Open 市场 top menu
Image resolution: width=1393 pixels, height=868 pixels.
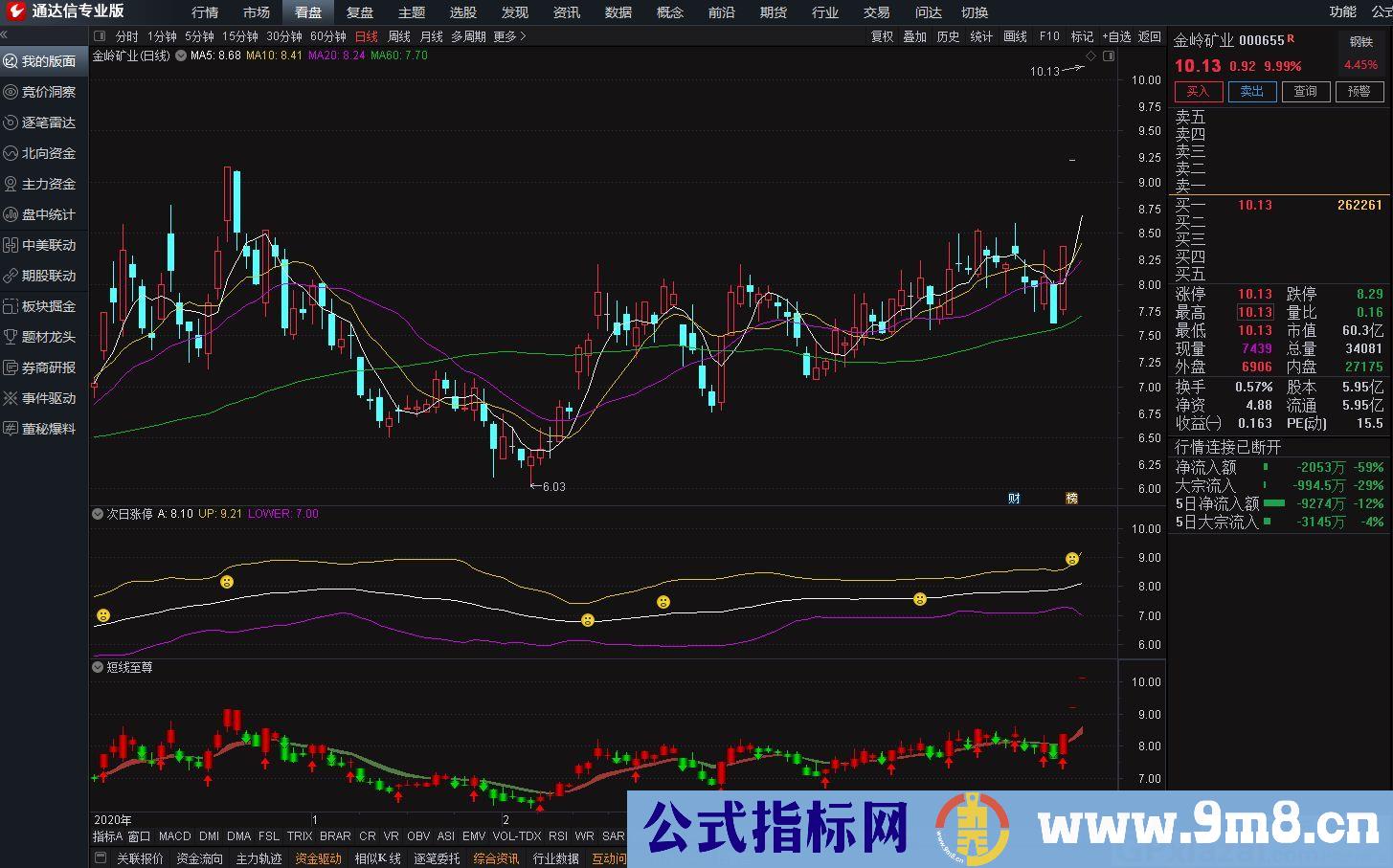[x=257, y=12]
